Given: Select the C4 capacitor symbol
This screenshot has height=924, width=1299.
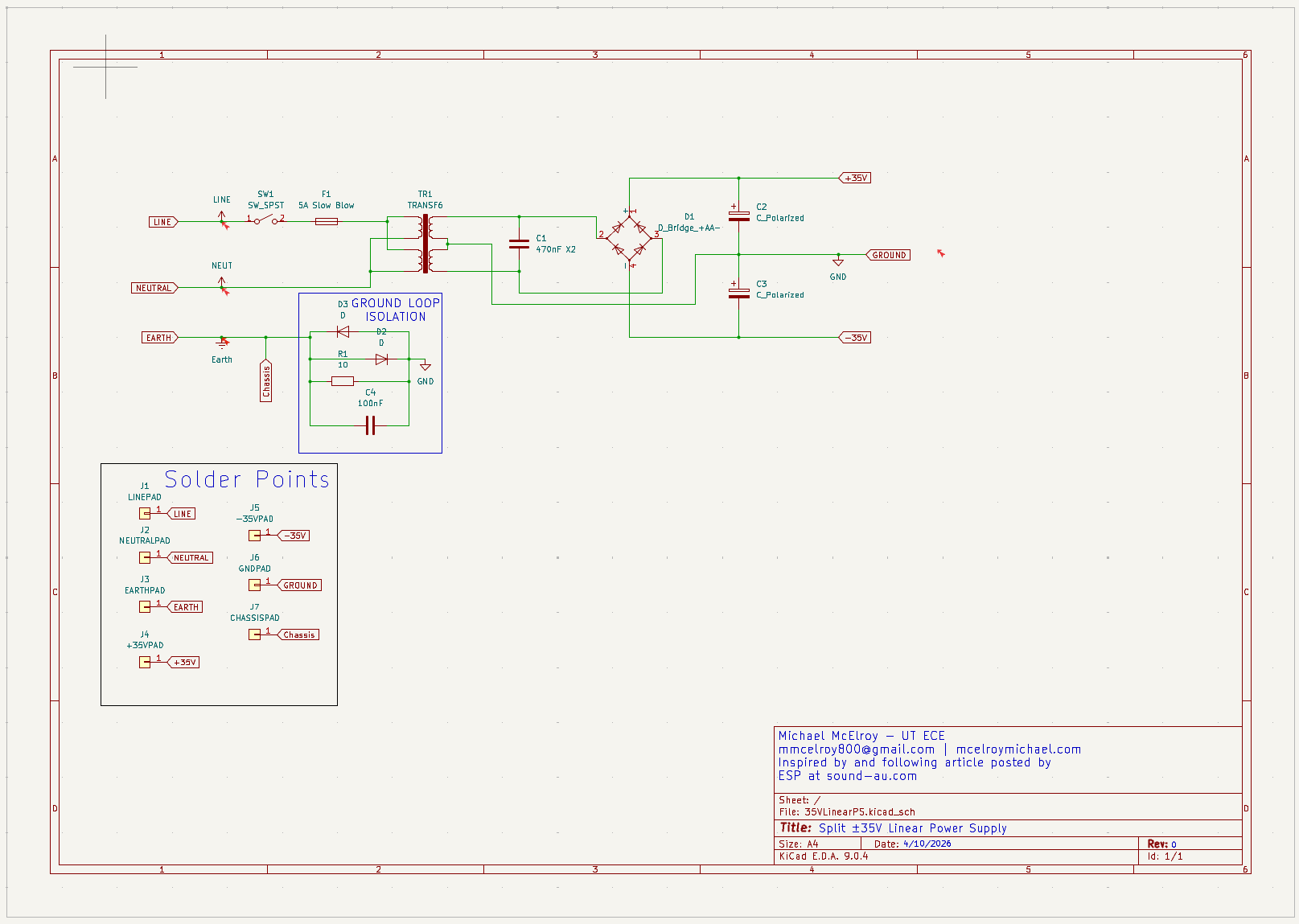Looking at the screenshot, I should 370,425.
